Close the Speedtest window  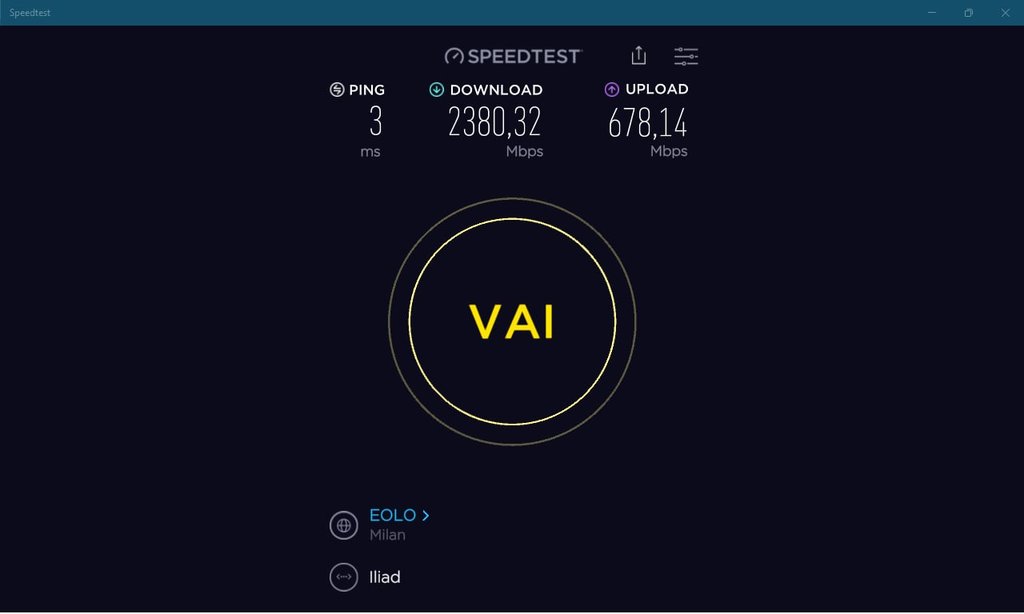tap(1005, 12)
